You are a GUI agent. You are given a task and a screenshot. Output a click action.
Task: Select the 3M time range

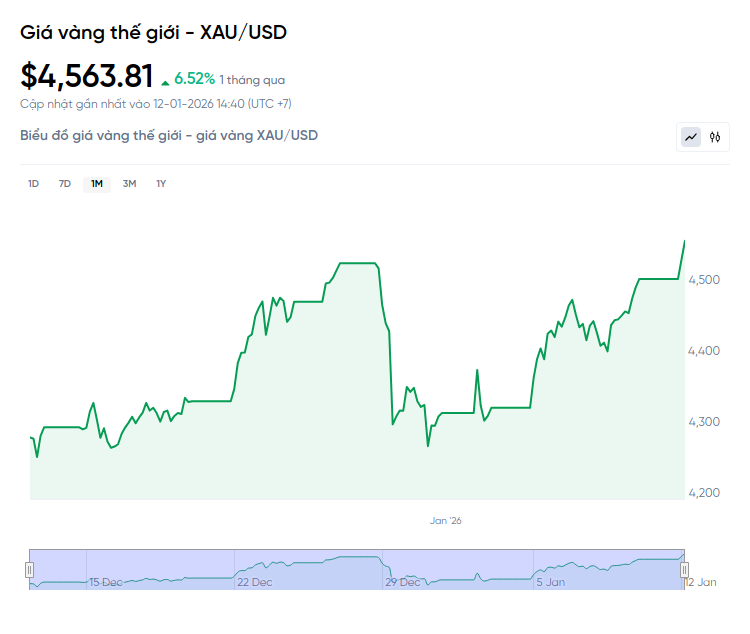(x=129, y=184)
